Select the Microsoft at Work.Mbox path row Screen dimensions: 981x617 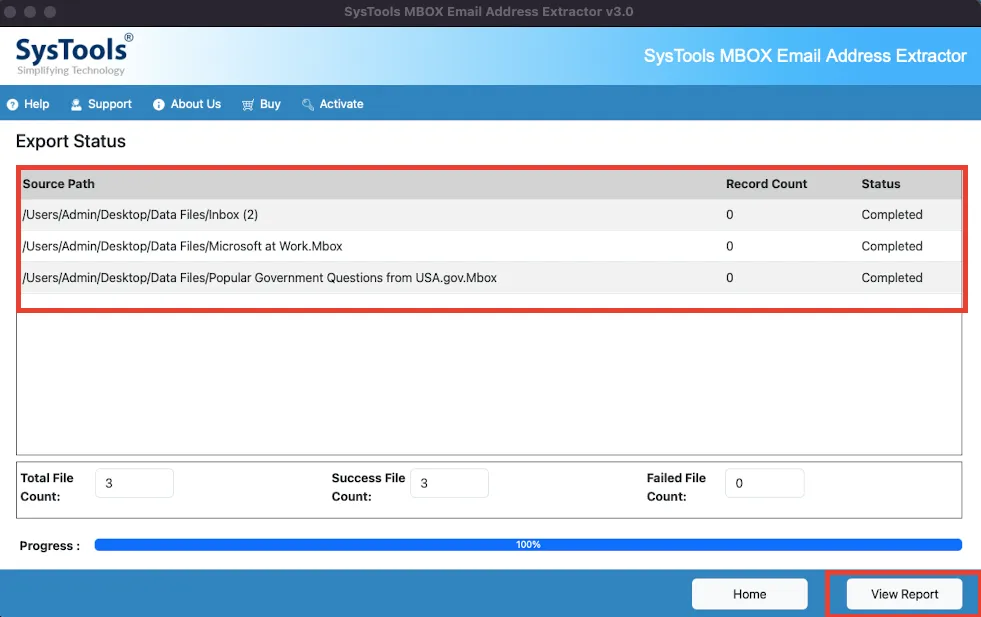(x=491, y=246)
